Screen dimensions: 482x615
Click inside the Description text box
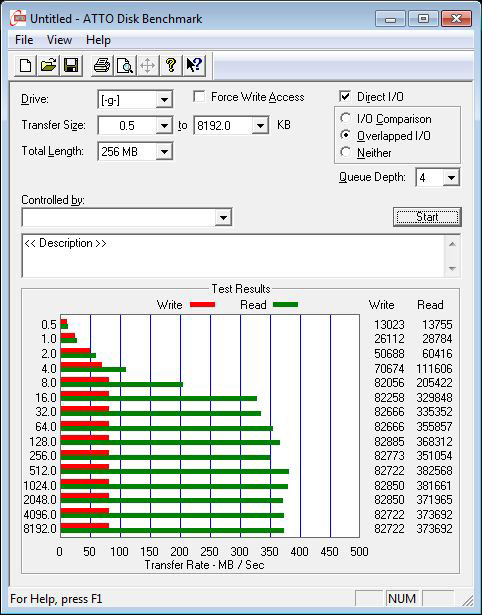tap(234, 256)
